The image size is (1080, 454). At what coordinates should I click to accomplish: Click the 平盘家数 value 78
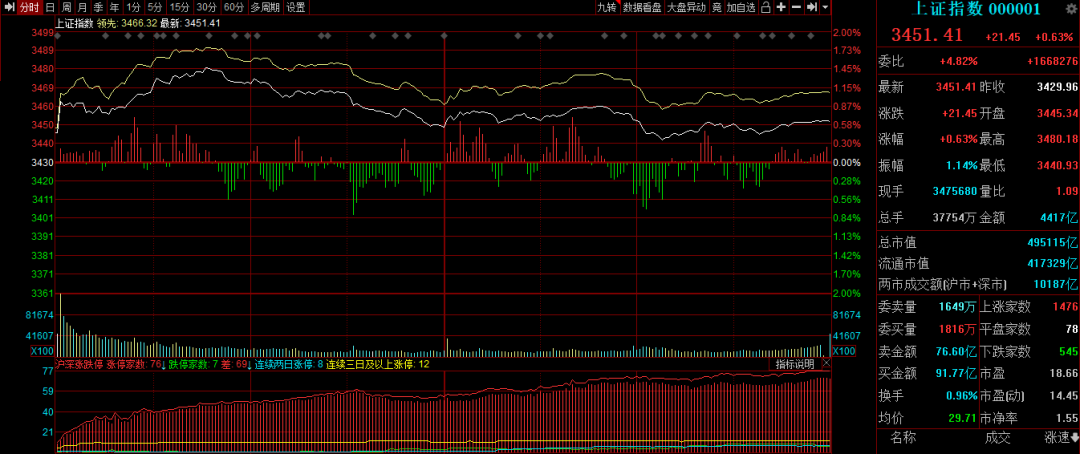(x=1071, y=329)
